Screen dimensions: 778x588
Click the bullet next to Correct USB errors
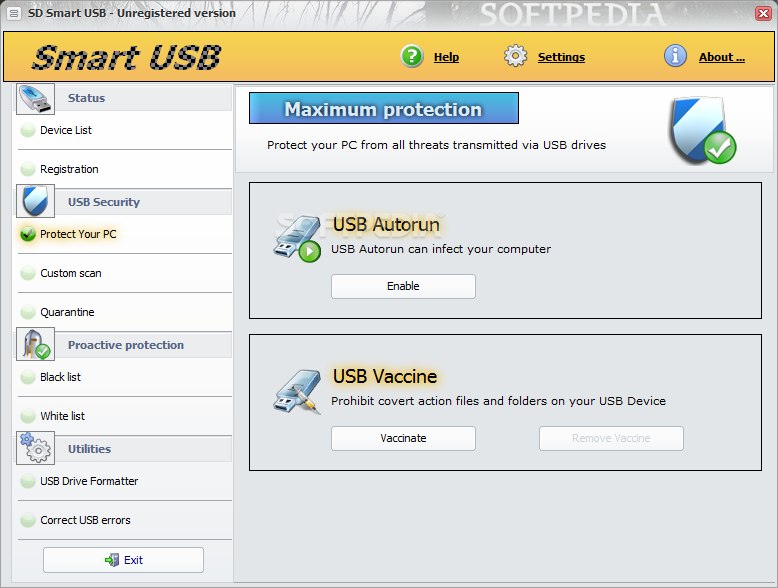[x=28, y=520]
